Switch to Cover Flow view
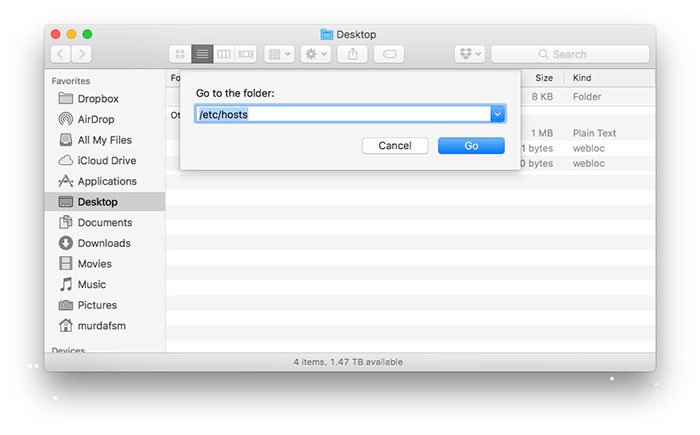 click(x=246, y=54)
